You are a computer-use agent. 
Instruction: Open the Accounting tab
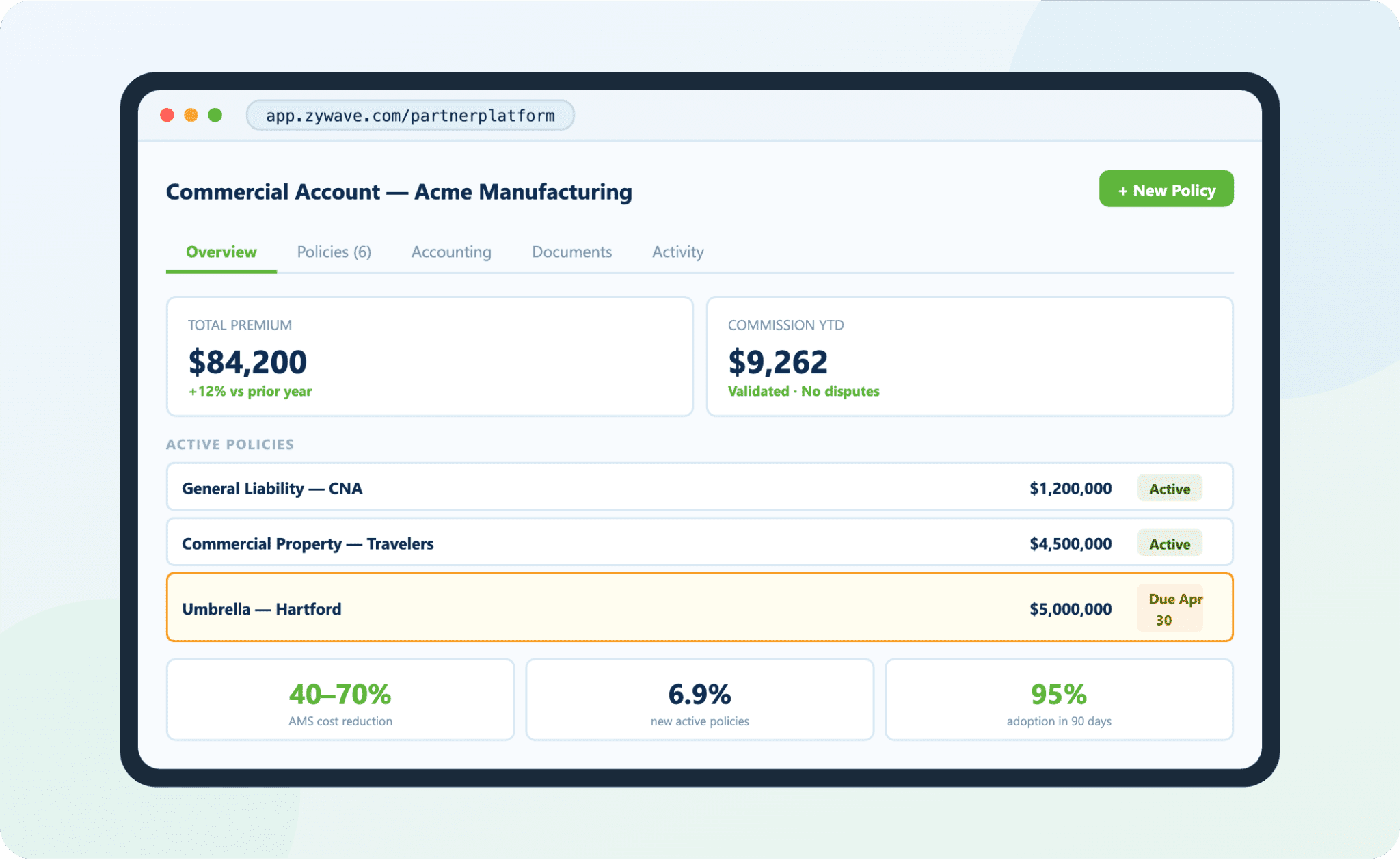click(x=451, y=252)
